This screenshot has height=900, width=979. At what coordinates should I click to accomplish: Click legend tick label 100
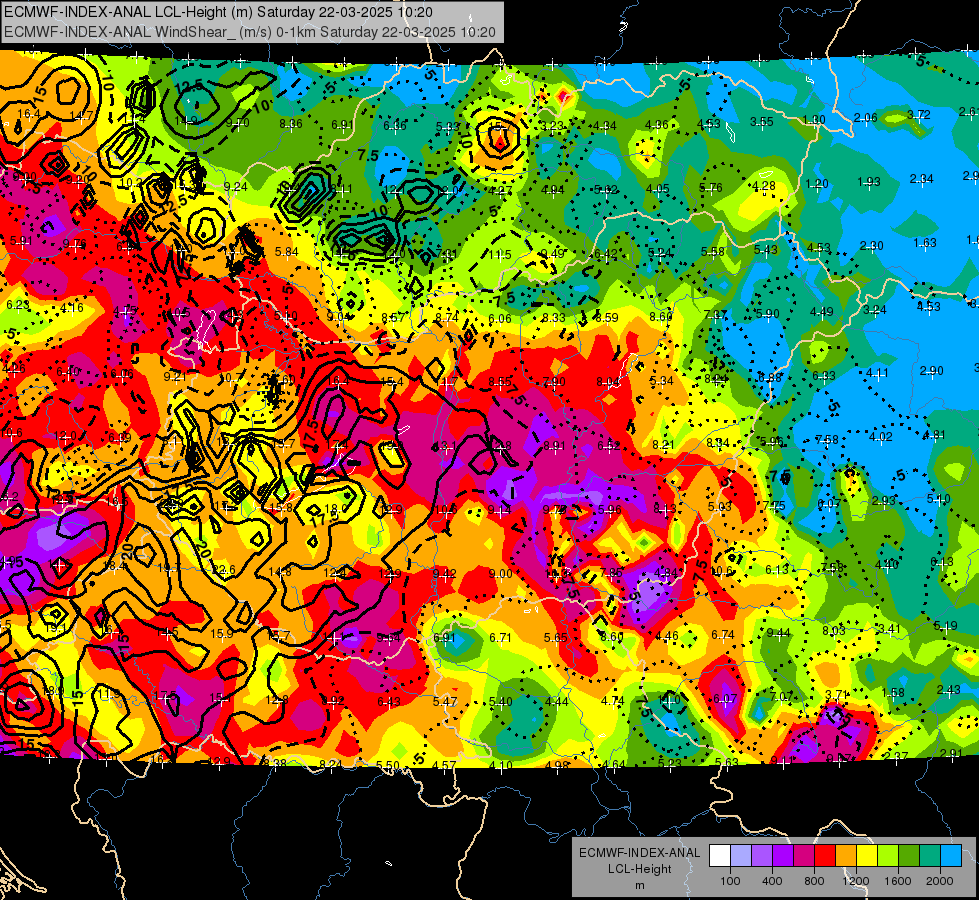(x=731, y=881)
